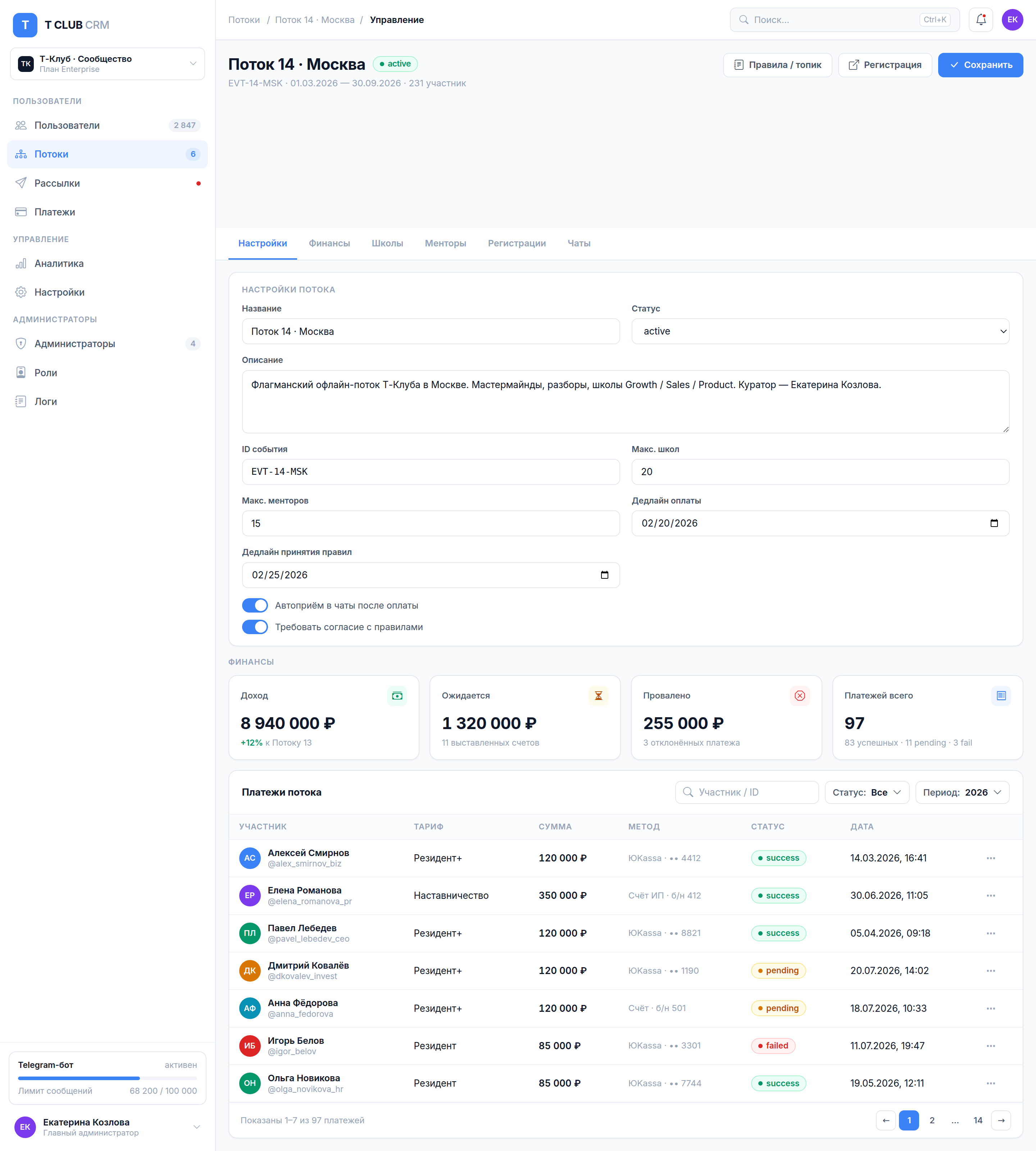
Task: Focus the Участник / ID search field
Action: (746, 792)
